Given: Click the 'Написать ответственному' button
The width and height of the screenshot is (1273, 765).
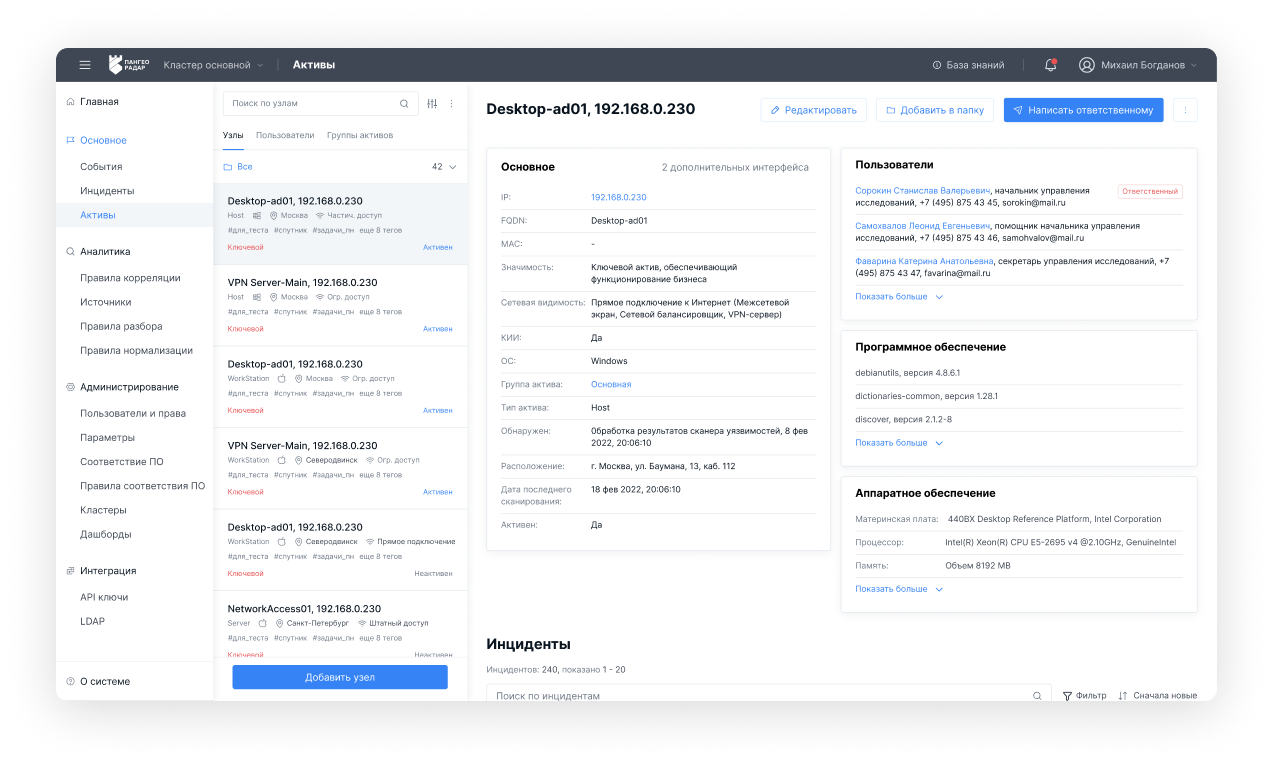Looking at the screenshot, I should pyautogui.click(x=1083, y=110).
